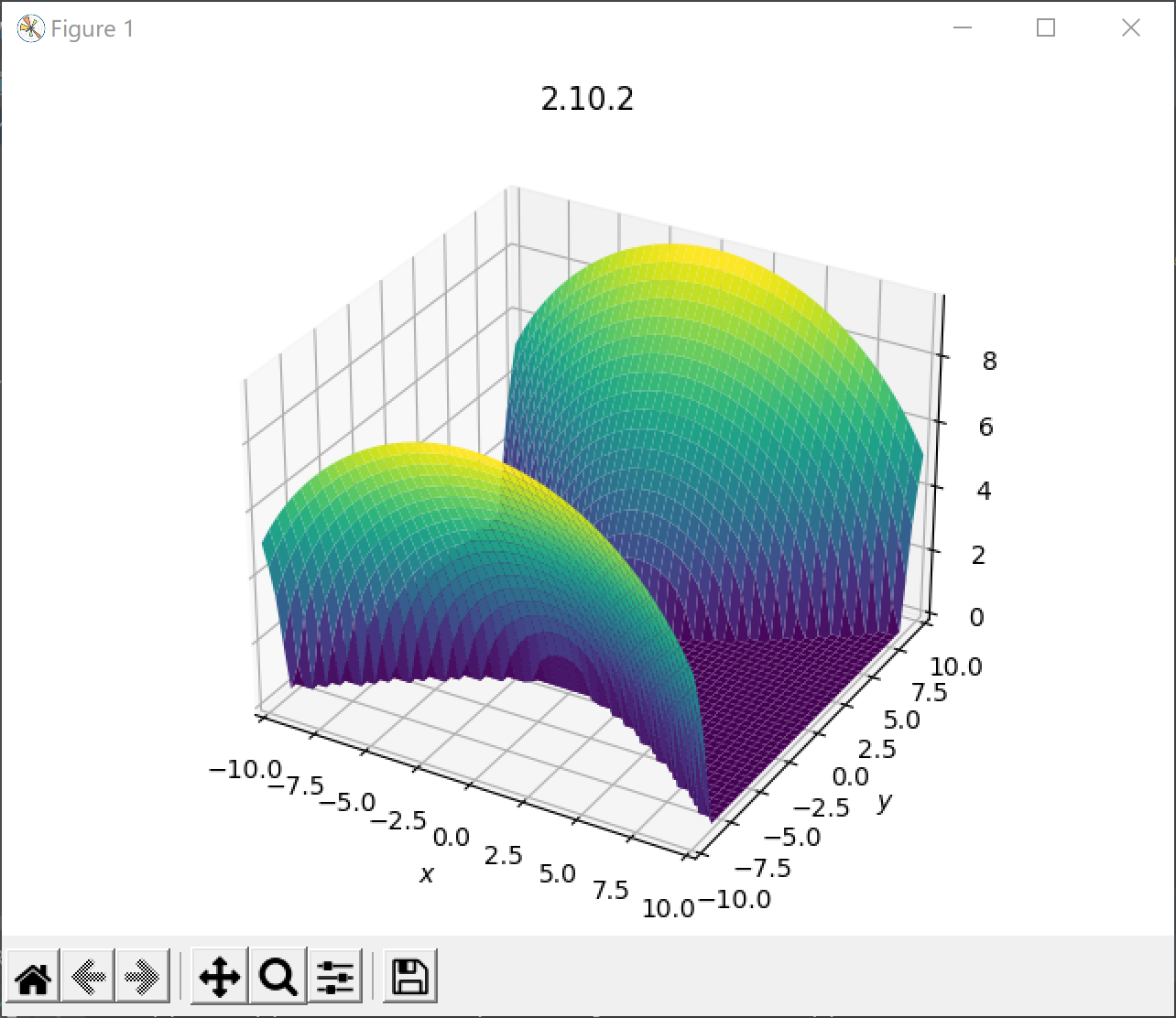
Task: Close the Figure 1 window
Action: coord(1131,28)
